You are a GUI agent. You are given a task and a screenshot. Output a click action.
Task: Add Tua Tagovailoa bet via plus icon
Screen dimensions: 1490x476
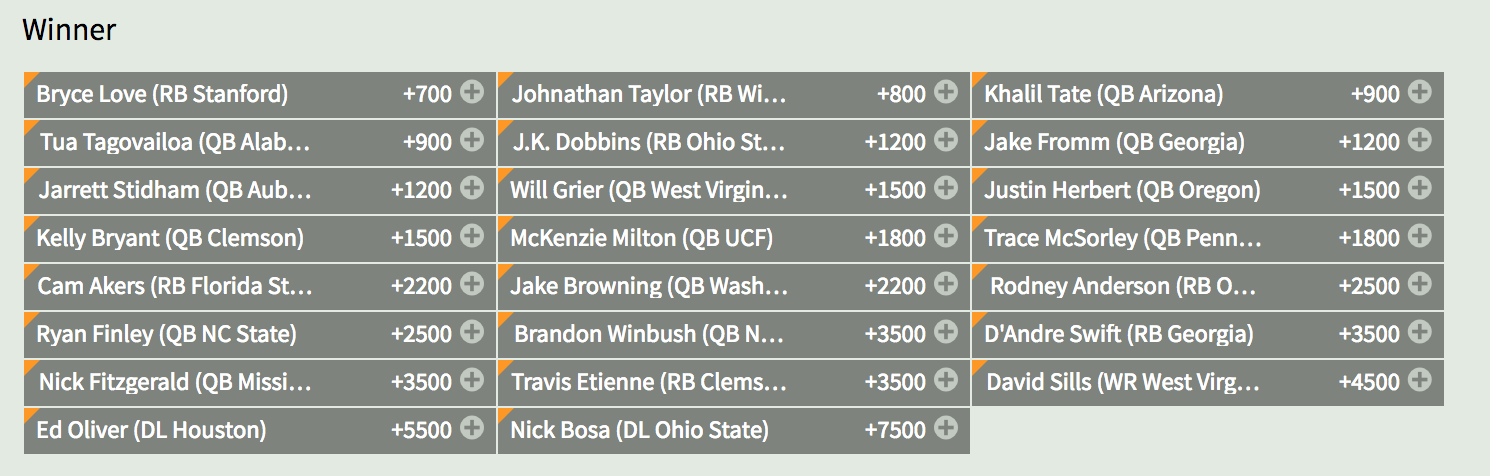pyautogui.click(x=472, y=141)
